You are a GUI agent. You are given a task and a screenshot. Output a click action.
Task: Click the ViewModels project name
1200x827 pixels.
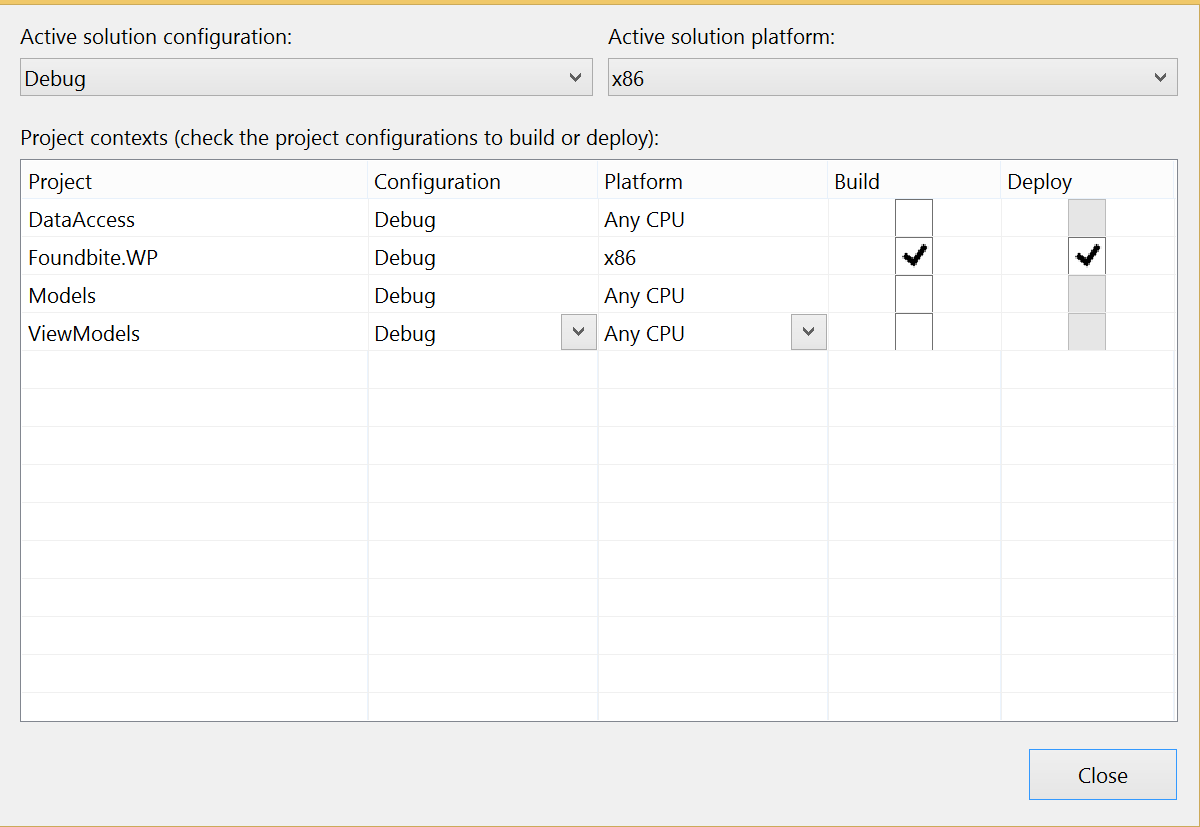84,334
